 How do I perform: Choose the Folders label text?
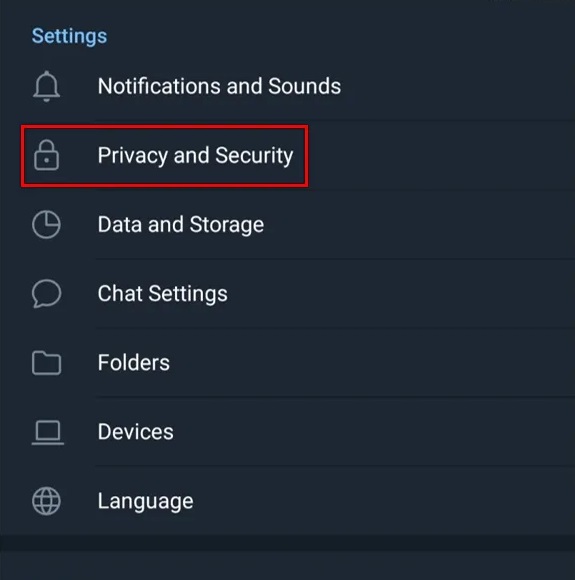[x=134, y=362]
